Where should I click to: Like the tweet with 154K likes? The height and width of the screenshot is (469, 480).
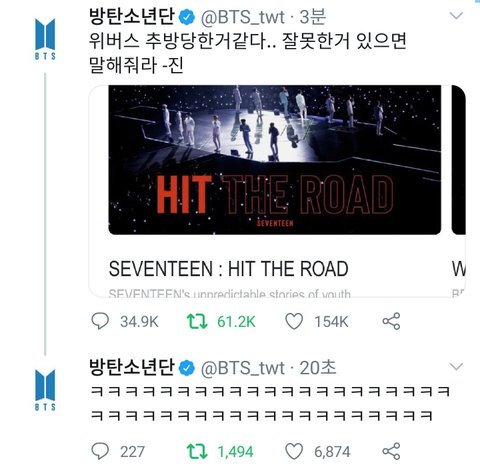[294, 321]
